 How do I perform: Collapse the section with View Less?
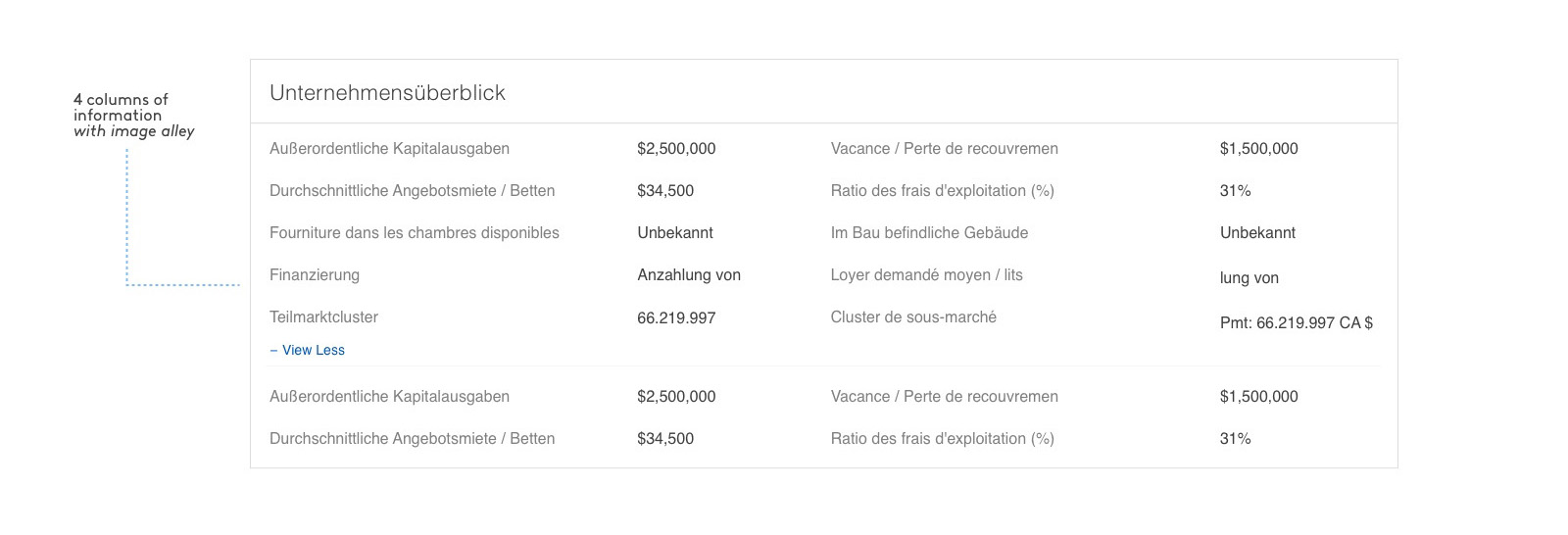(308, 350)
